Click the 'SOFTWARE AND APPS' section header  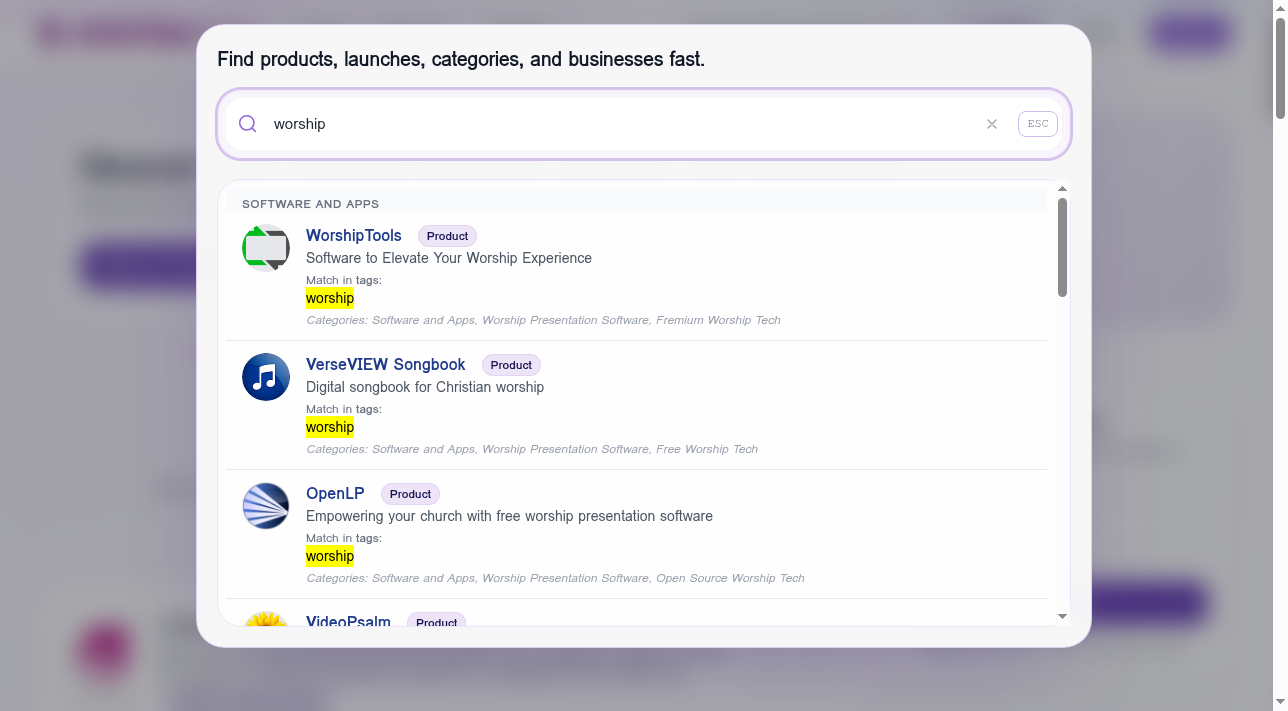[310, 204]
